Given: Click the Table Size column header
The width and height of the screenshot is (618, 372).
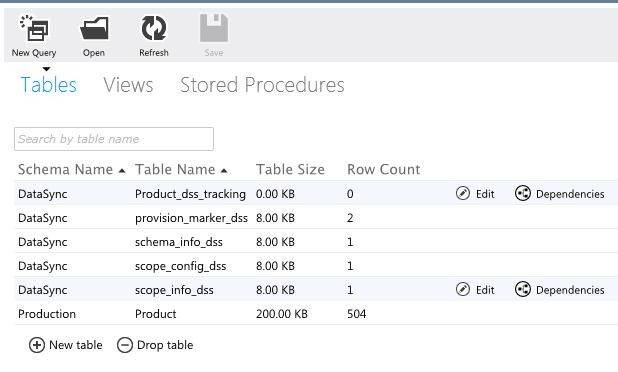Looking at the screenshot, I should (x=290, y=169).
